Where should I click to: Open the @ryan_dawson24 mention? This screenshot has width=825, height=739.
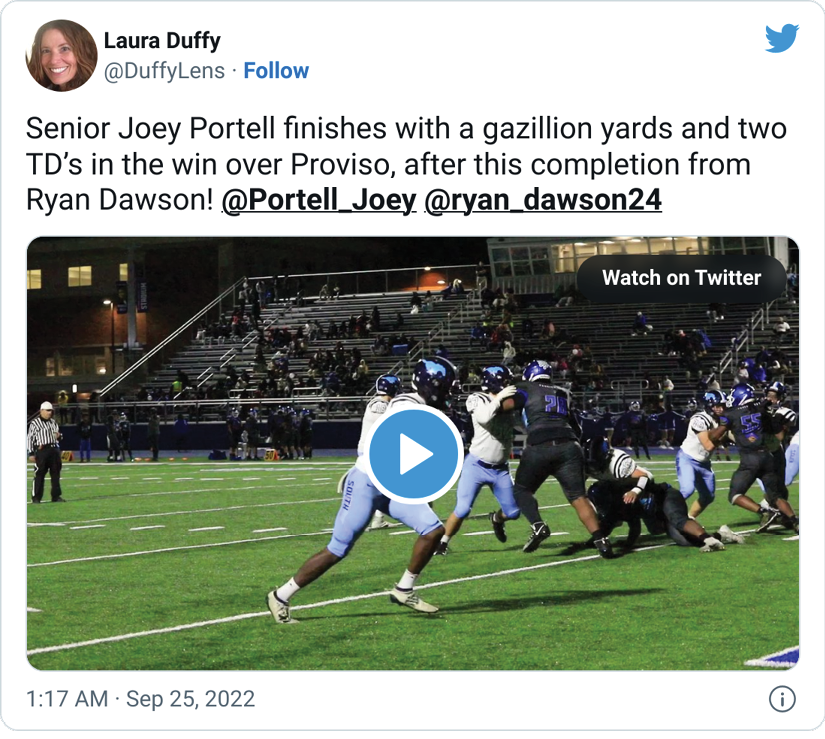[x=543, y=200]
